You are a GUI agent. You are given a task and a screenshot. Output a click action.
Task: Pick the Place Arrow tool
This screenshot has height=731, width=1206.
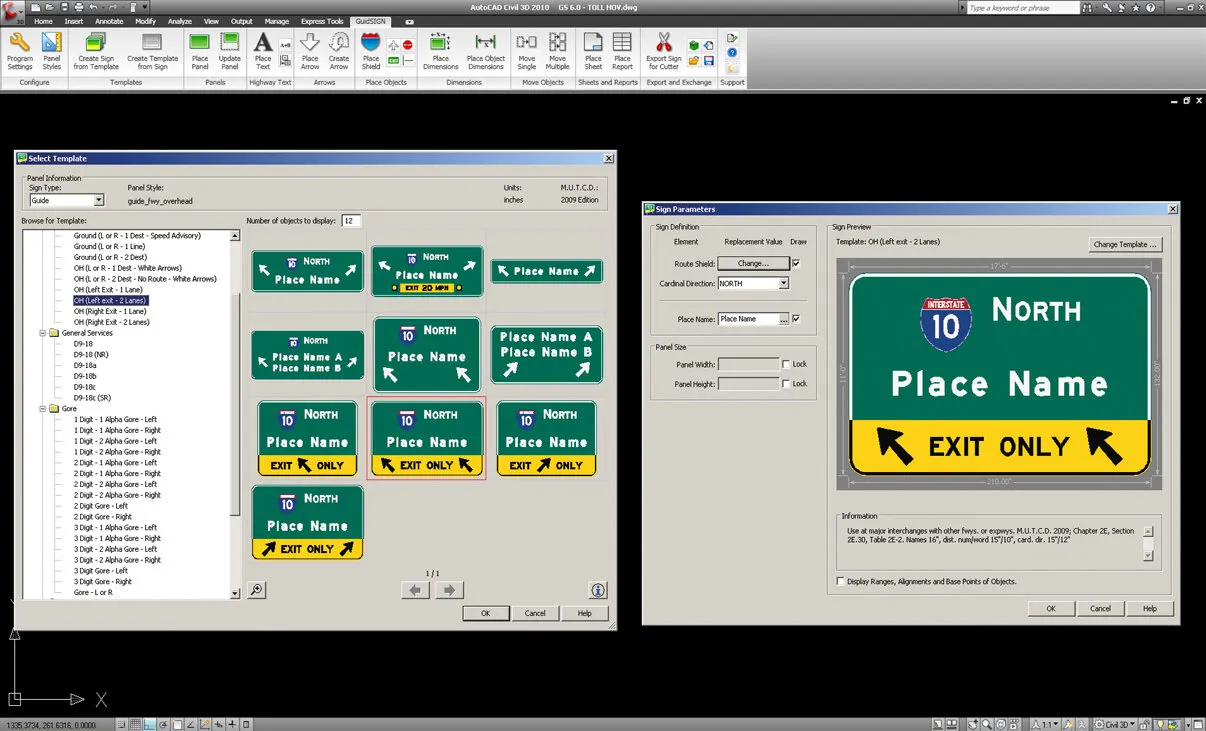point(310,51)
